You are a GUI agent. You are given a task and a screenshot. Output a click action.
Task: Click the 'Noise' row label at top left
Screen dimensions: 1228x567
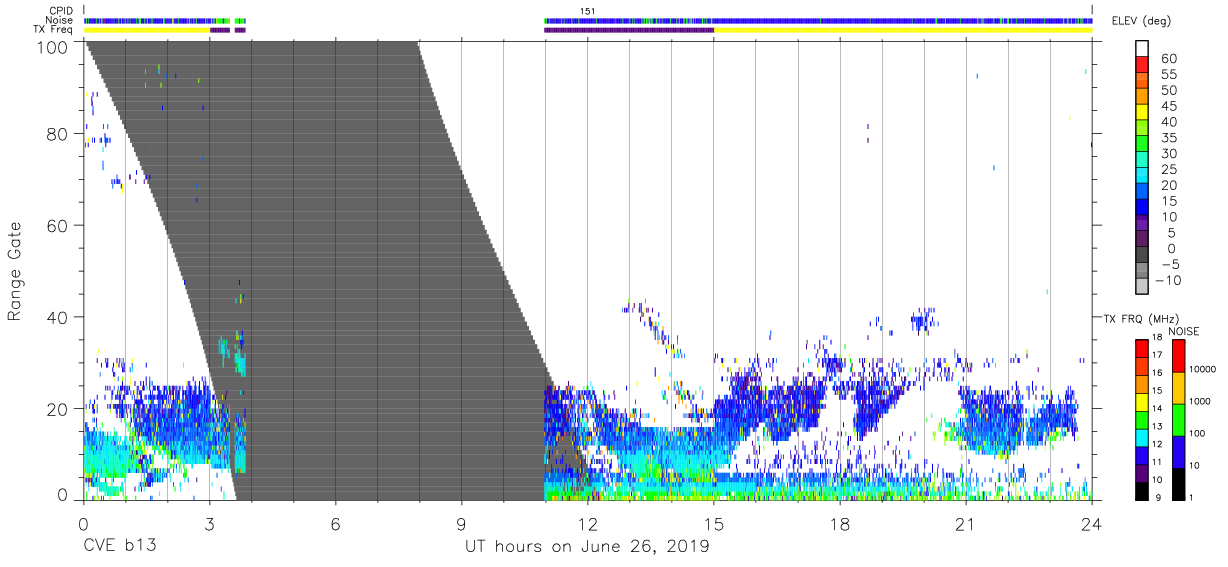(59, 20)
